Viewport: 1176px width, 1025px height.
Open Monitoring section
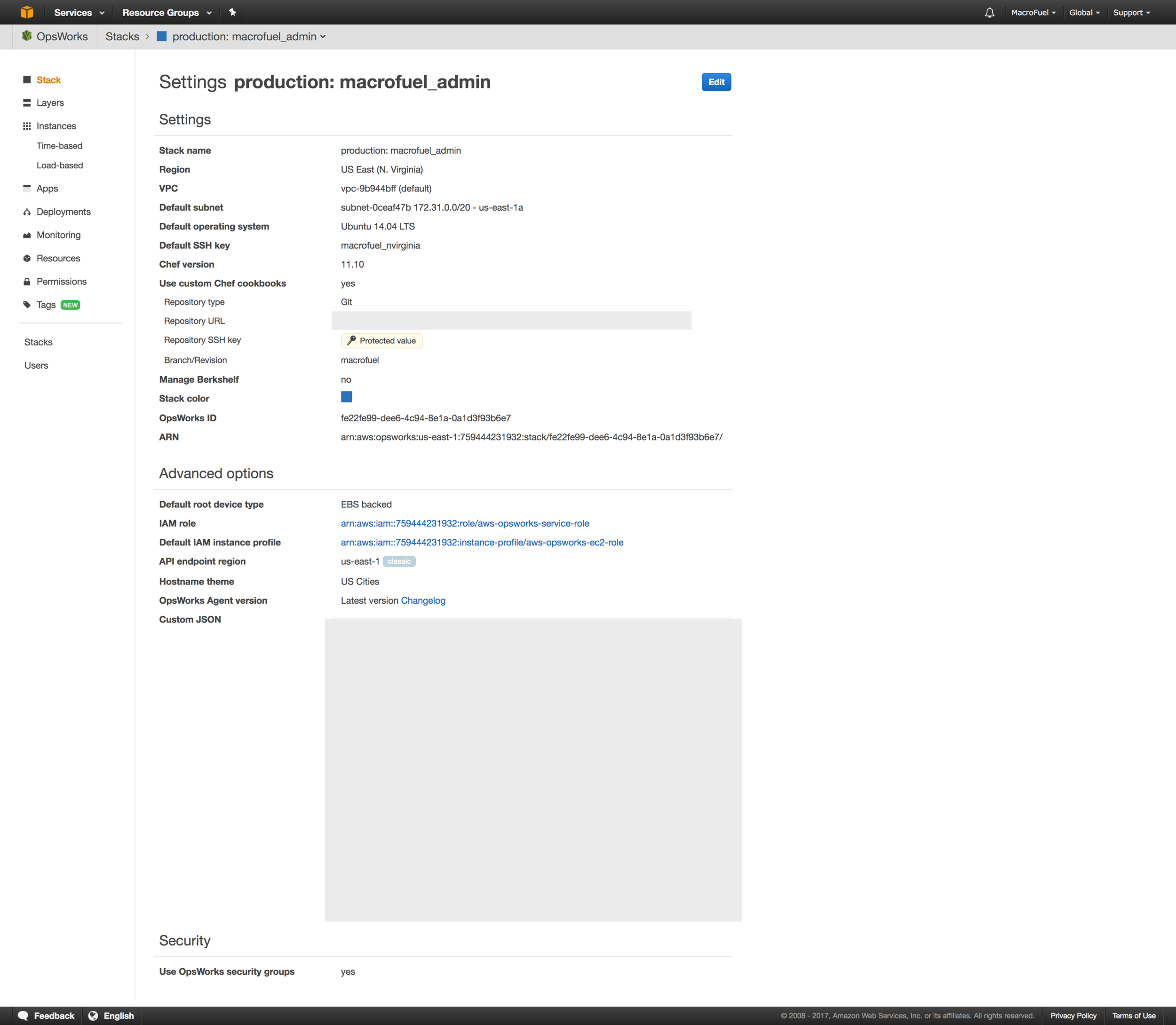tap(58, 235)
